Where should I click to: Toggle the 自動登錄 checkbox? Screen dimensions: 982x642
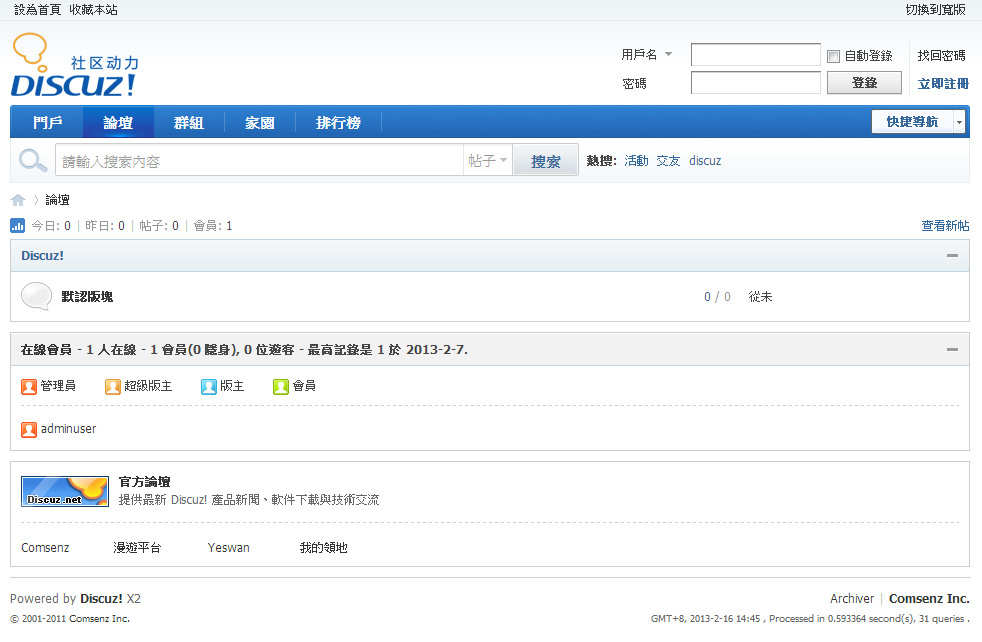[834, 56]
